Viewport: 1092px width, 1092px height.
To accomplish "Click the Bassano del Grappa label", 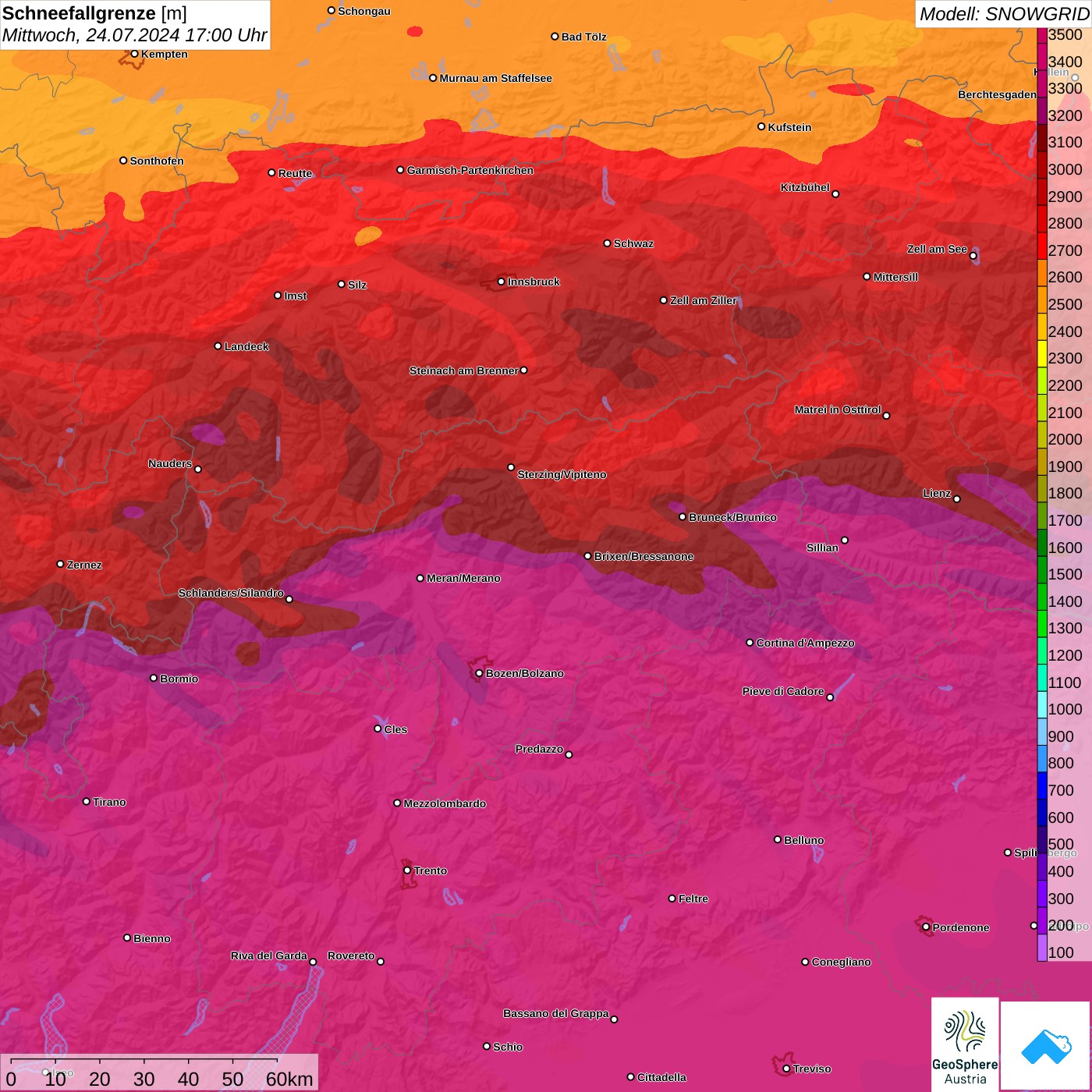I will pos(555,1013).
